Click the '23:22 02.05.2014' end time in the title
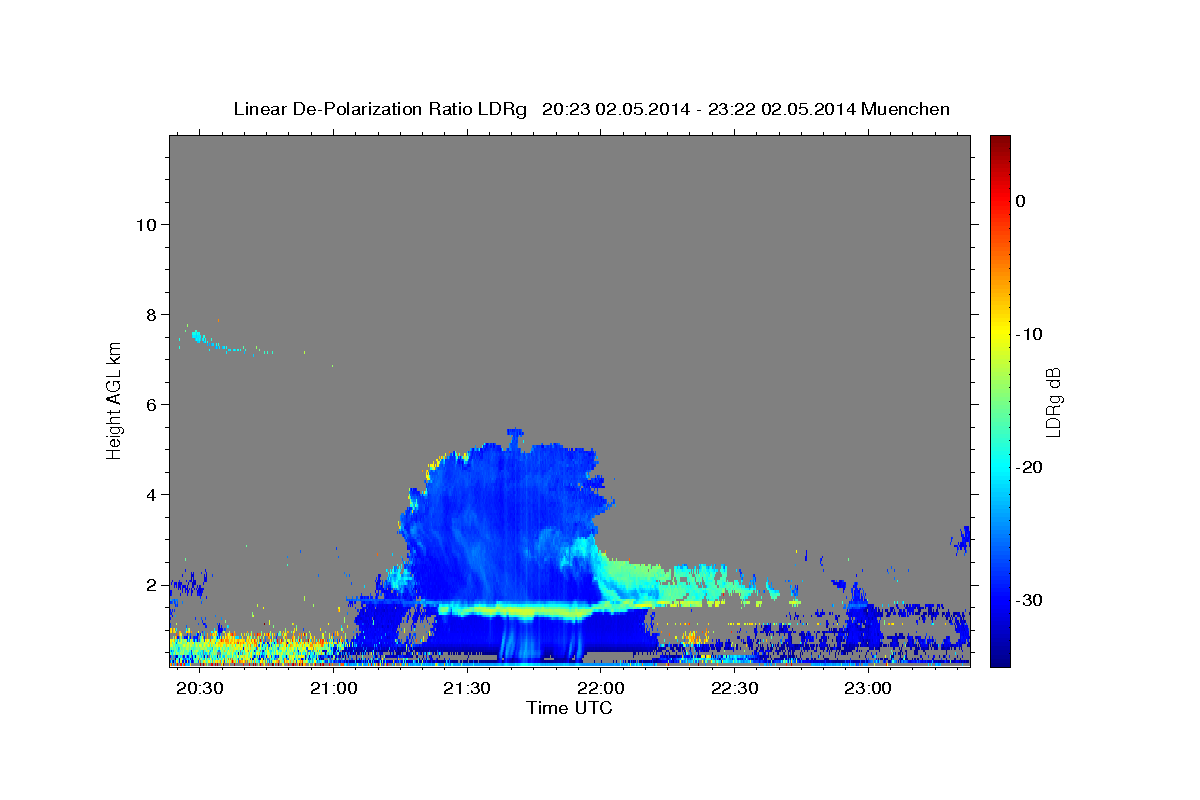Screen dimensions: 1200x800 pyautogui.click(x=781, y=109)
